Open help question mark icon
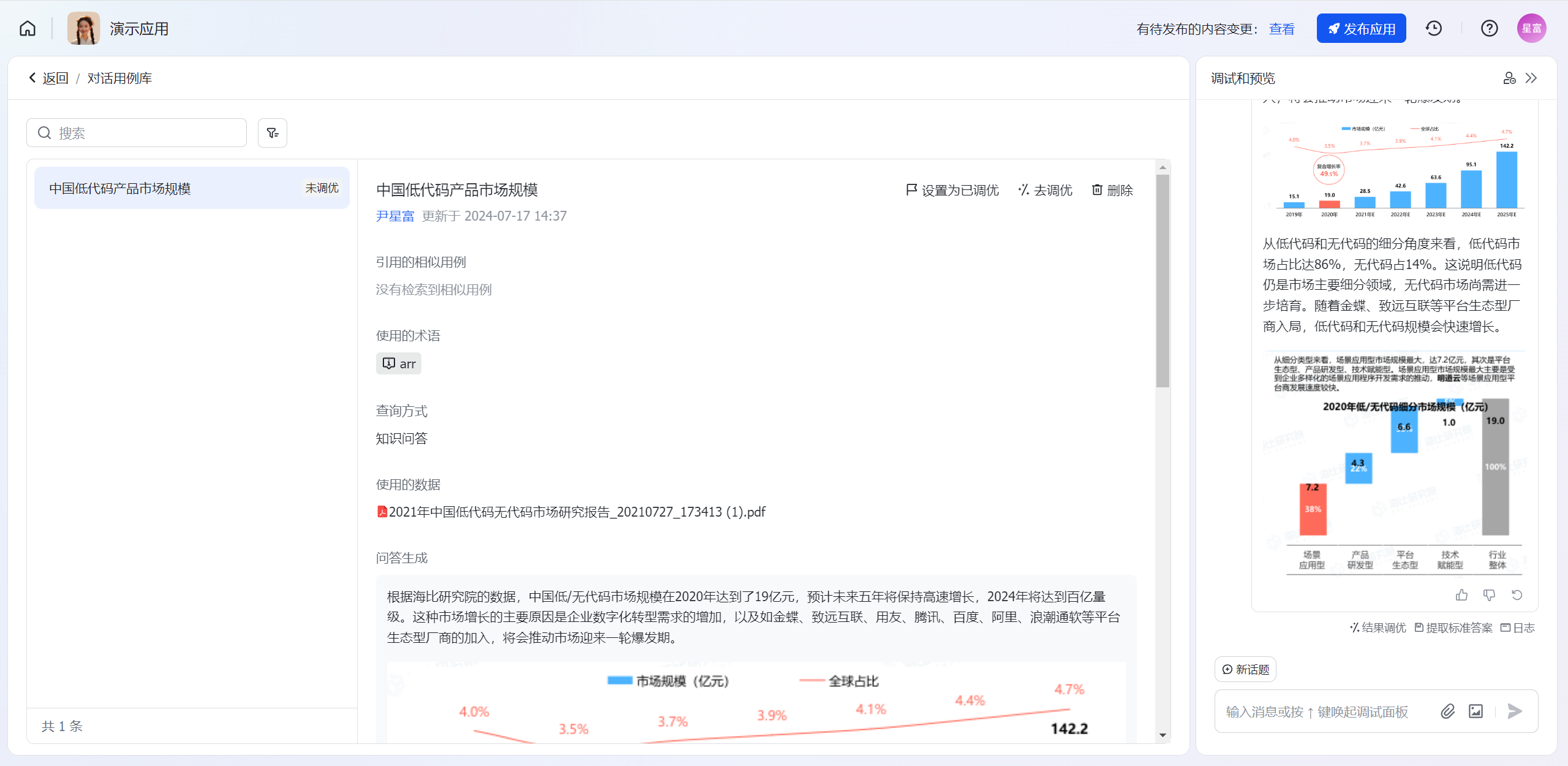The width and height of the screenshot is (1568, 766). click(1489, 28)
